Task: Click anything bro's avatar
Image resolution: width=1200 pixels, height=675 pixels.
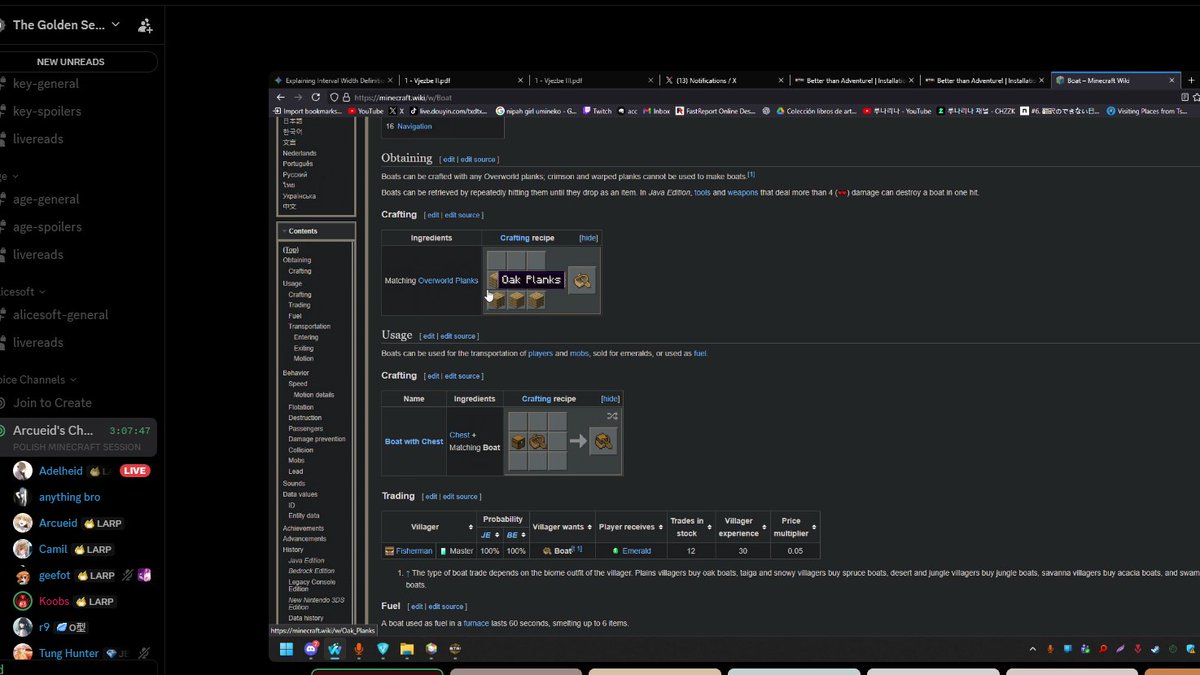Action: [22, 497]
